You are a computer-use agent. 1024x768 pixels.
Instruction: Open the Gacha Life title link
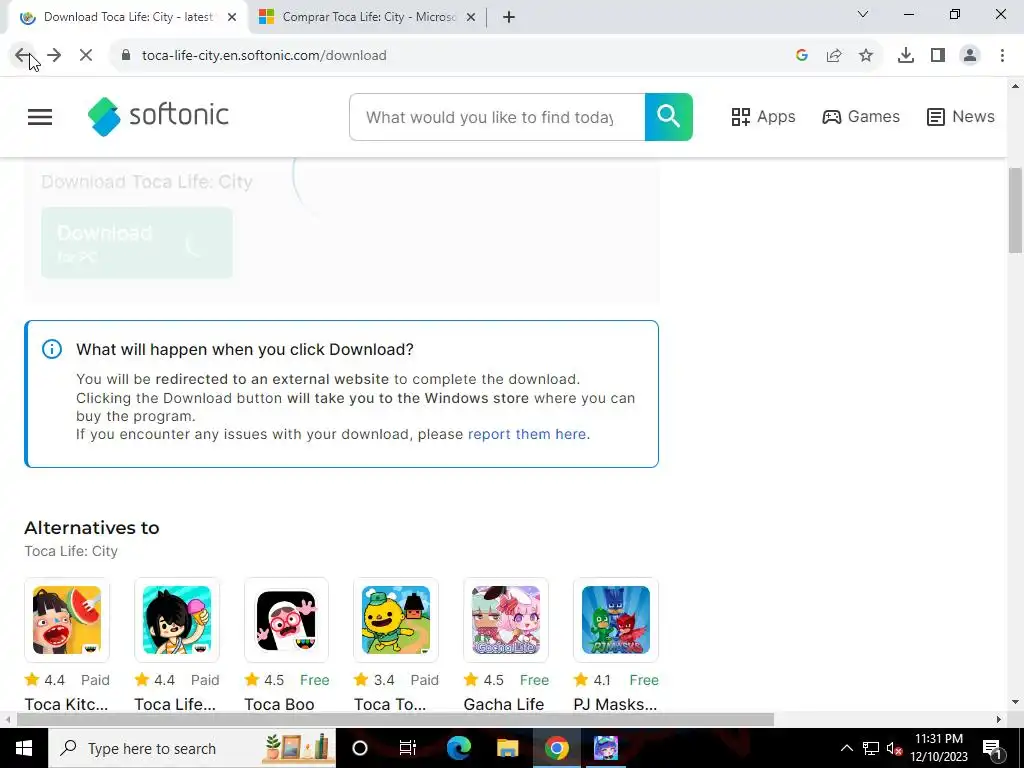(x=504, y=704)
